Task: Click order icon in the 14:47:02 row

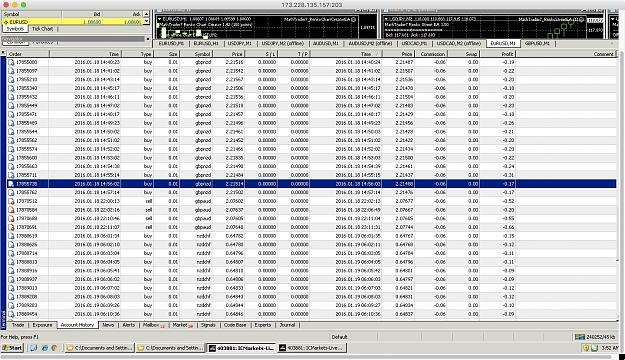Action: pos(11,106)
